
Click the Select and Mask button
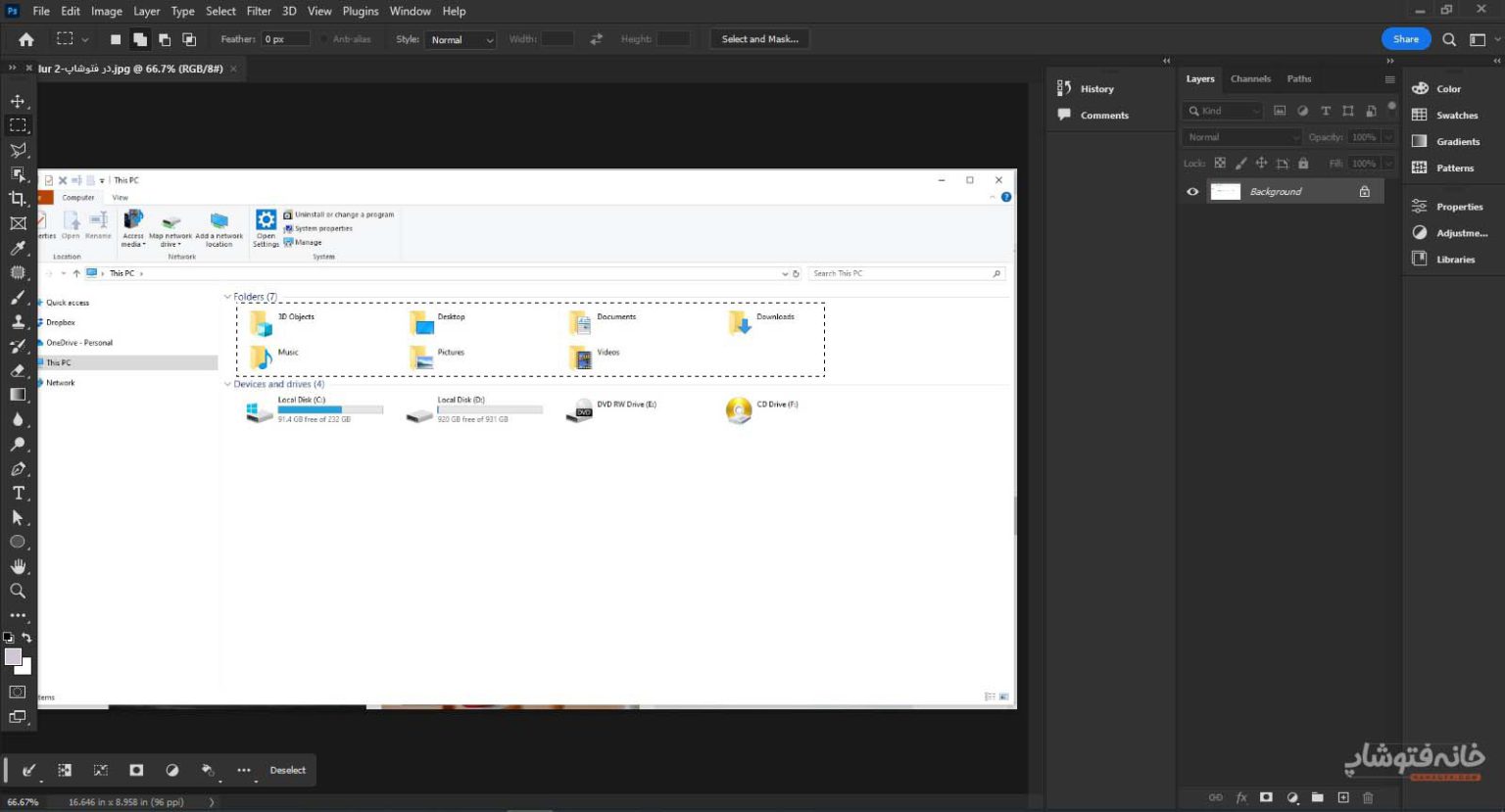pos(759,39)
